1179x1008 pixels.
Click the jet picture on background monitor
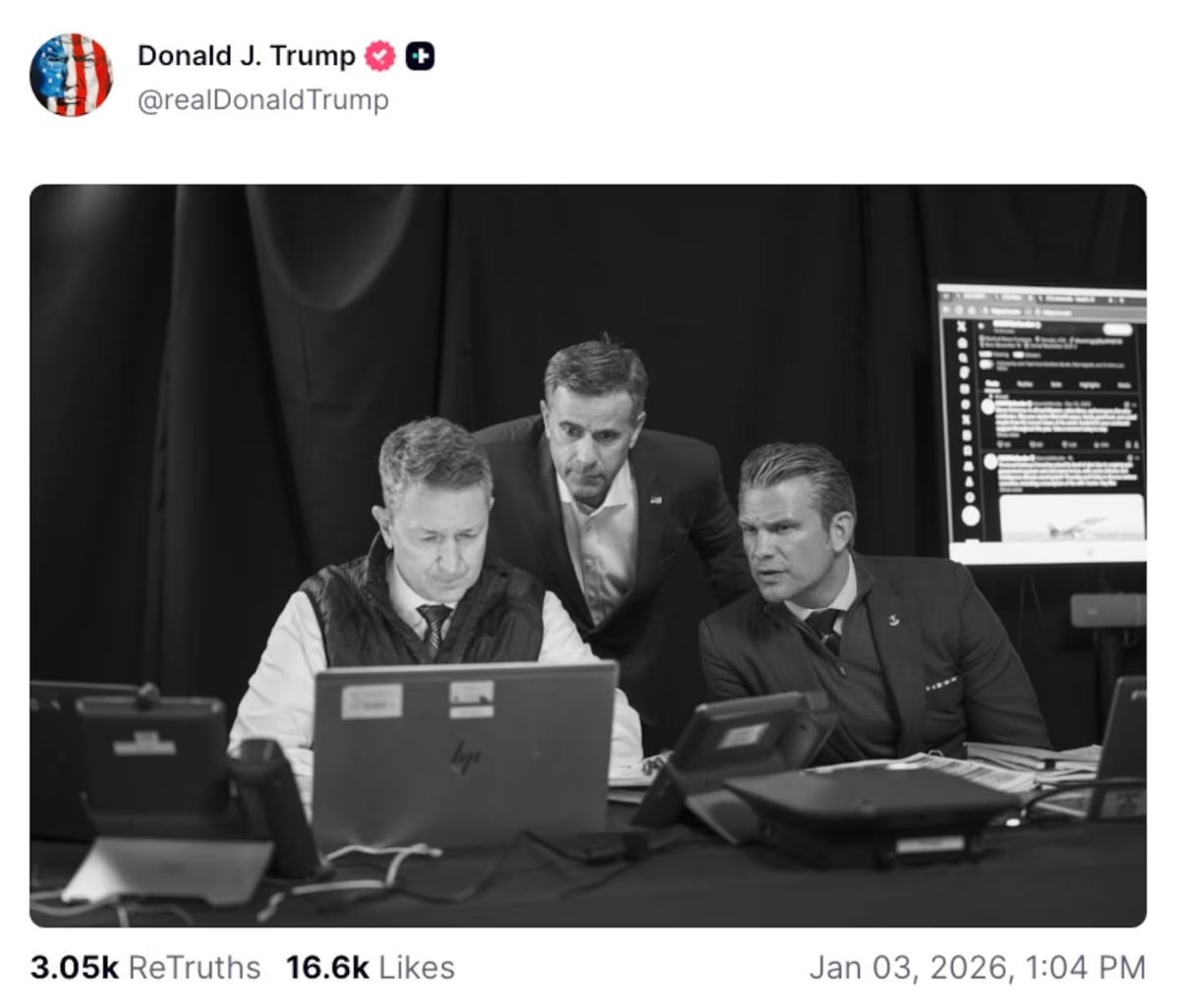click(x=1070, y=517)
